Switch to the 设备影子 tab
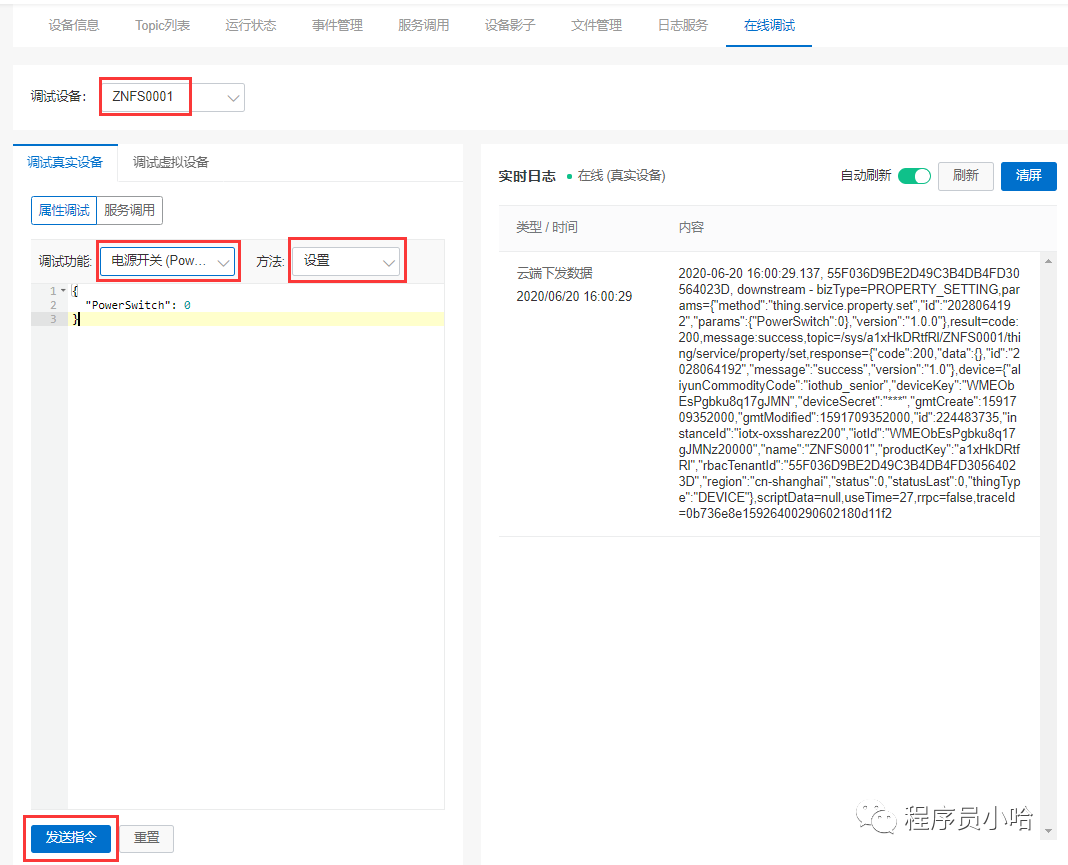The height and width of the screenshot is (865, 1068). pos(510,25)
